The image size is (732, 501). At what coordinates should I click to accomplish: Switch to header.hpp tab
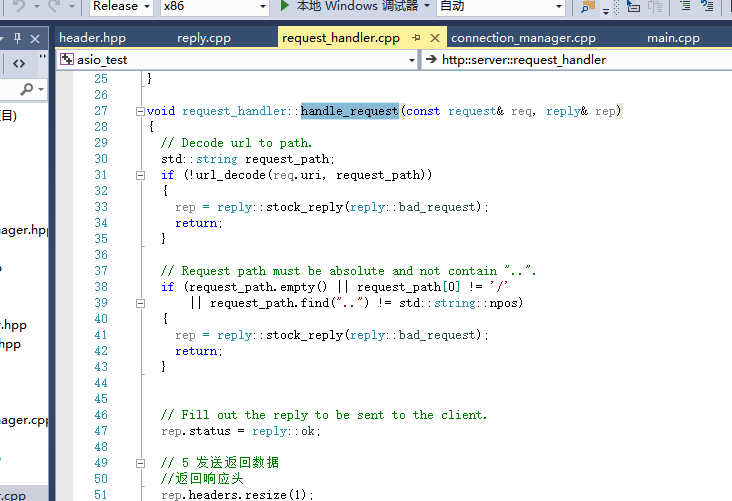click(92, 38)
